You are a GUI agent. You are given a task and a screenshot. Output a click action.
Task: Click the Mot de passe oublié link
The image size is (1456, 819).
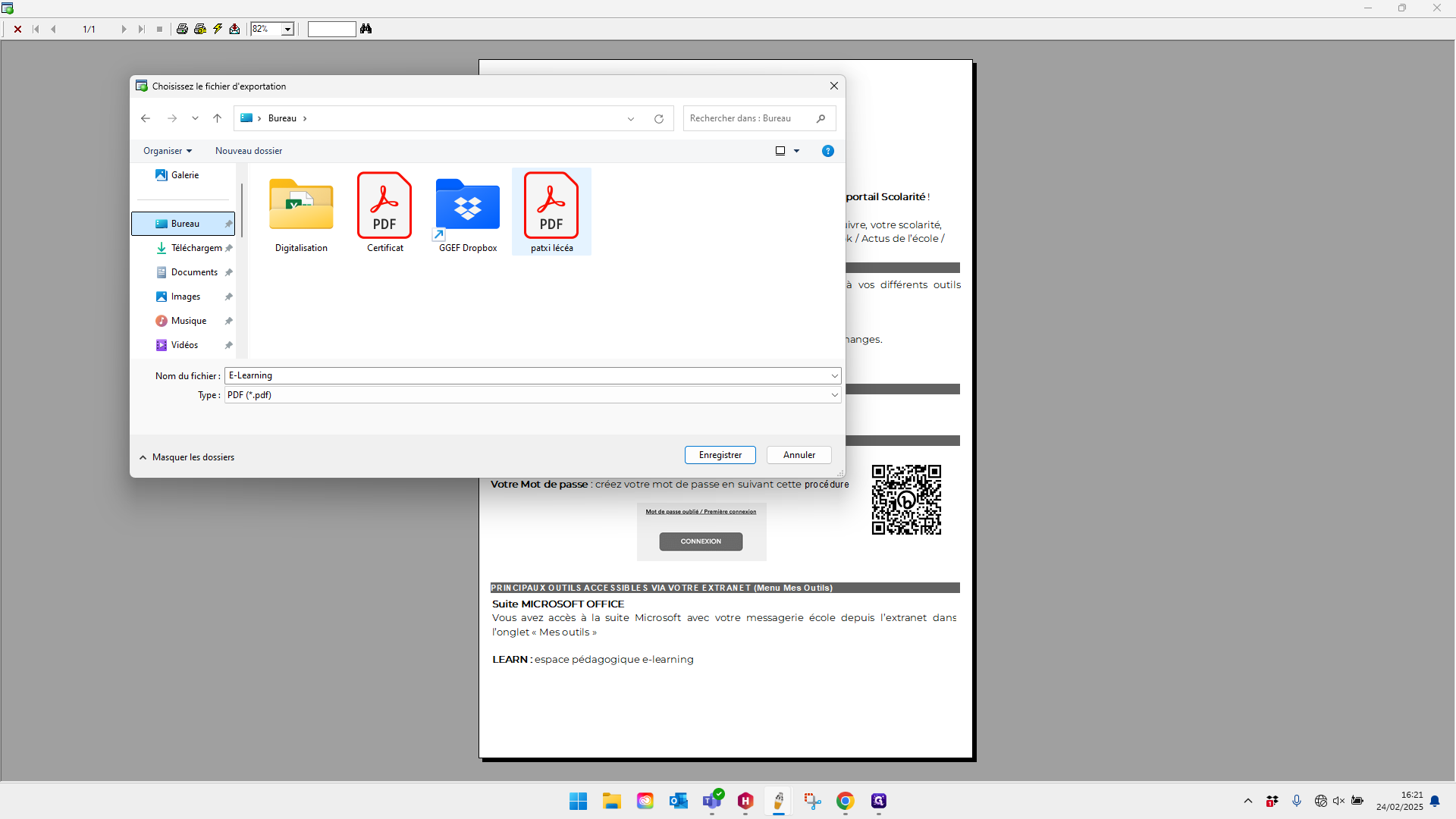click(x=701, y=512)
